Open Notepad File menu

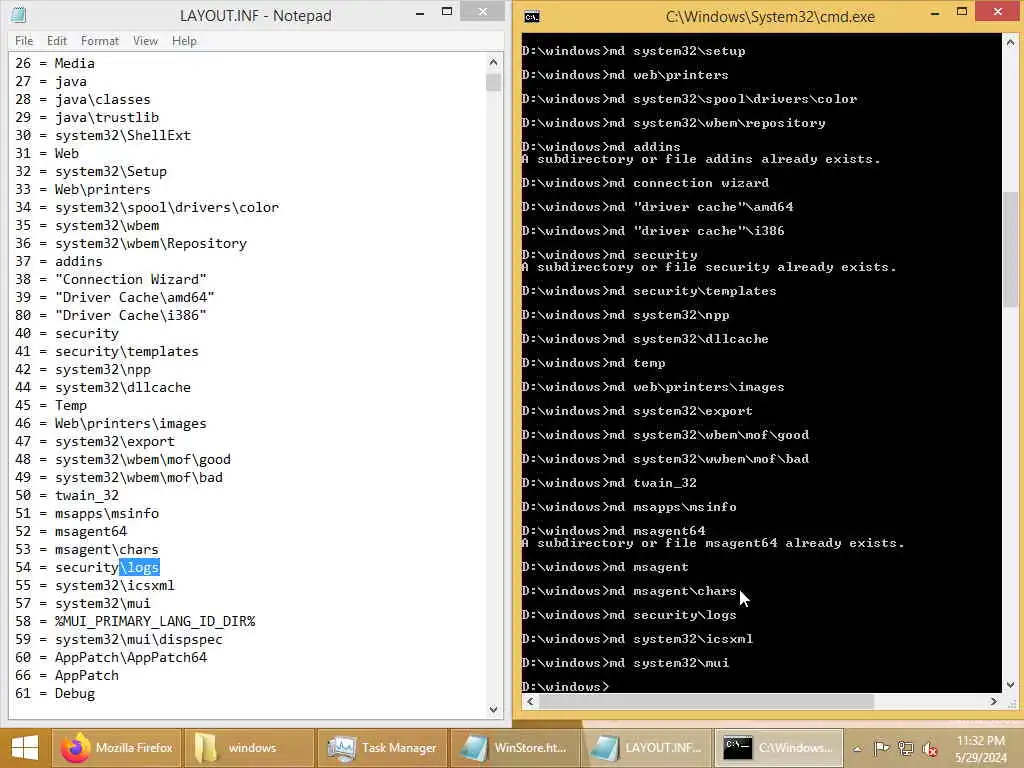click(x=24, y=40)
